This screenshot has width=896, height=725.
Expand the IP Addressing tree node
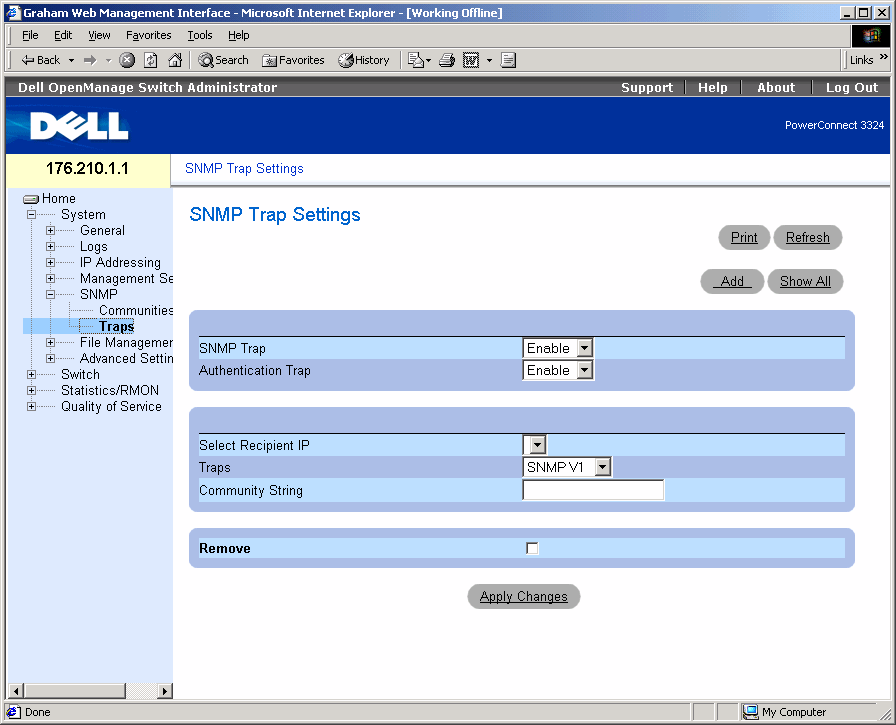50,263
